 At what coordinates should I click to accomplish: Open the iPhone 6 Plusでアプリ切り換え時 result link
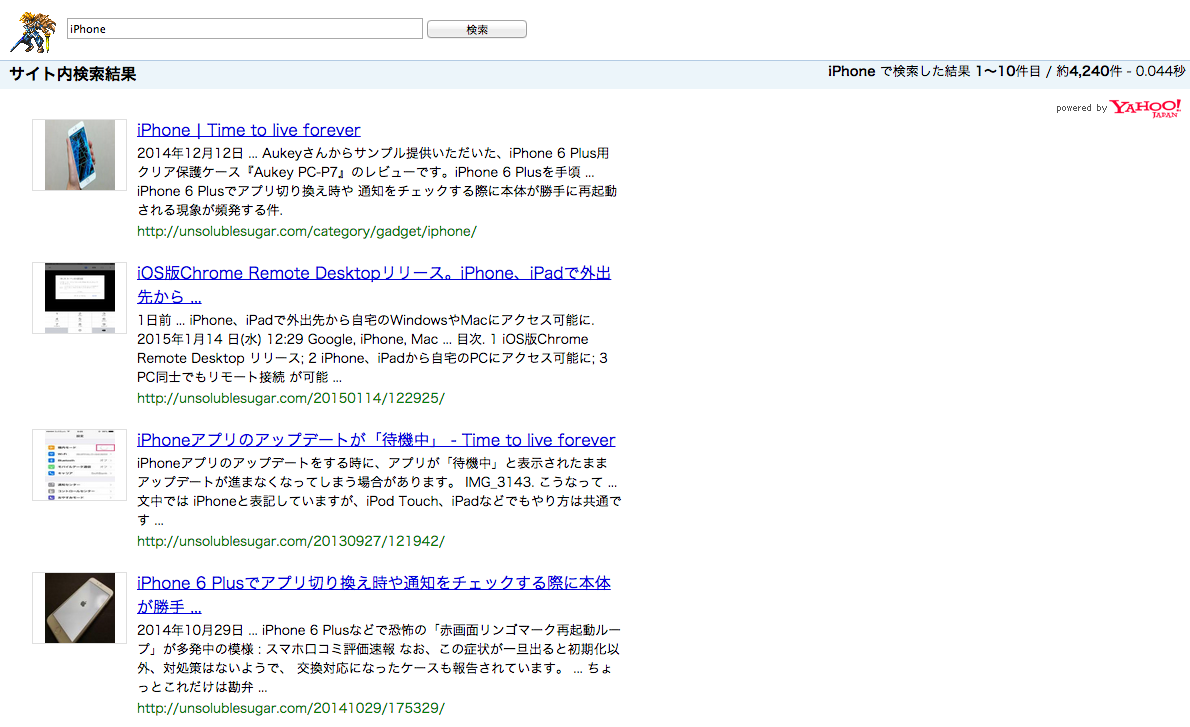point(373,594)
